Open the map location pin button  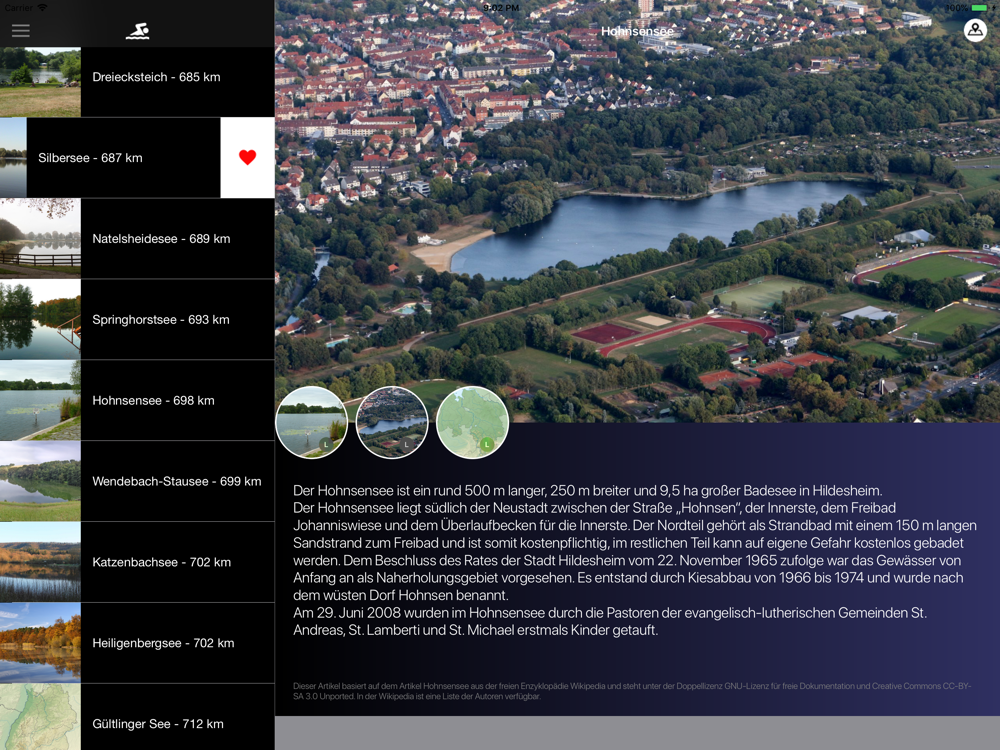pos(975,30)
